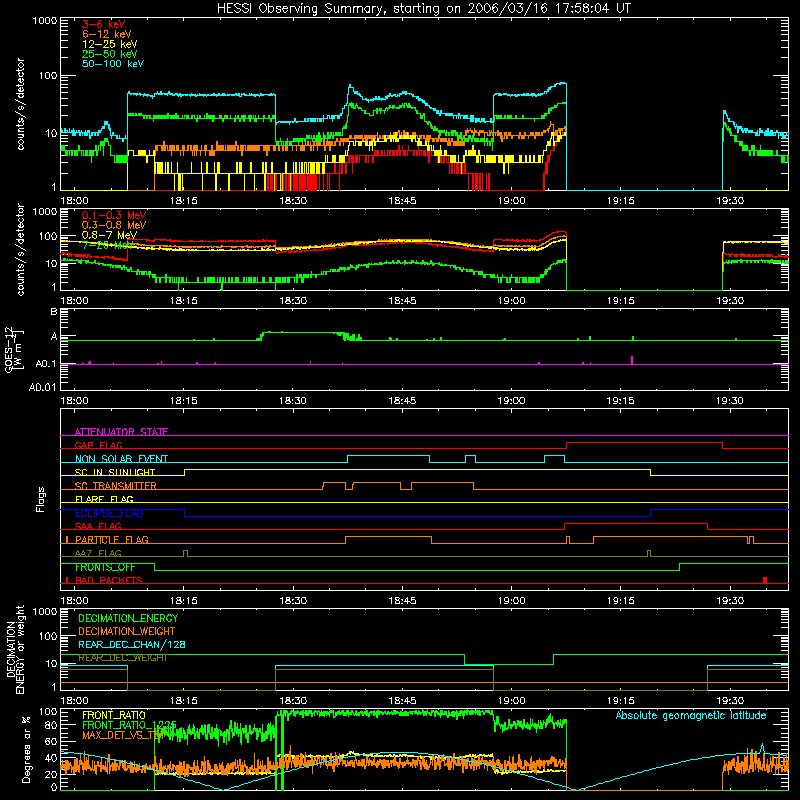Click the HESSI Observing Summary title text
This screenshot has width=800, height=800.
tap(423, 9)
